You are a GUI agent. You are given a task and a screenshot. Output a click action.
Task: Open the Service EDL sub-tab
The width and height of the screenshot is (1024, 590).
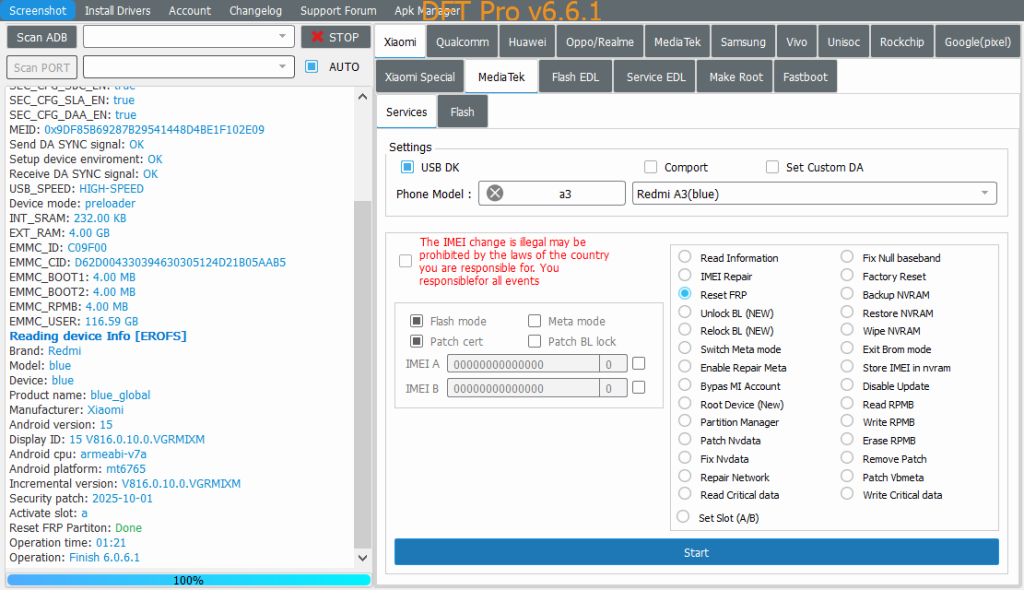[656, 76]
